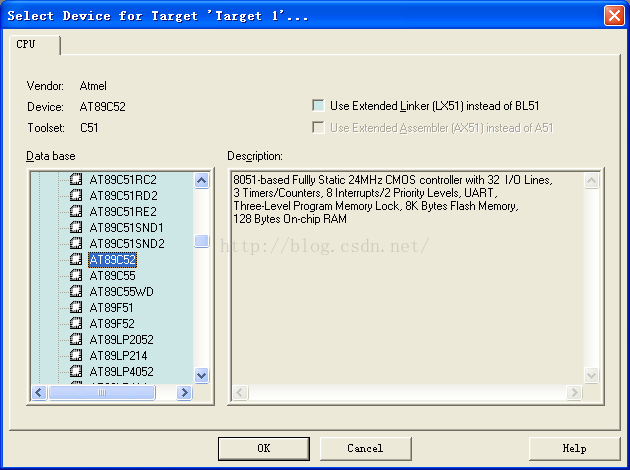Screen dimensions: 630x470
Task: Open Help for device selection
Action: click(x=574, y=449)
